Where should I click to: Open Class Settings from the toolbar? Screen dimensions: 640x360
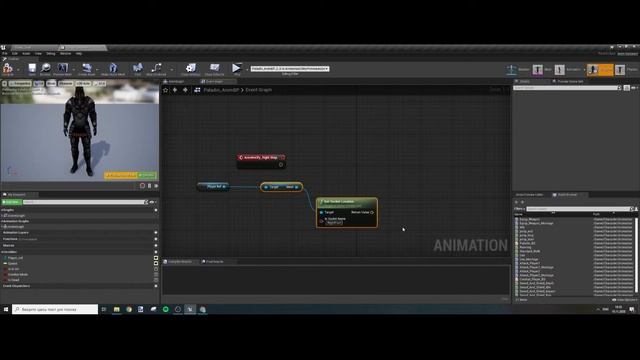point(191,68)
